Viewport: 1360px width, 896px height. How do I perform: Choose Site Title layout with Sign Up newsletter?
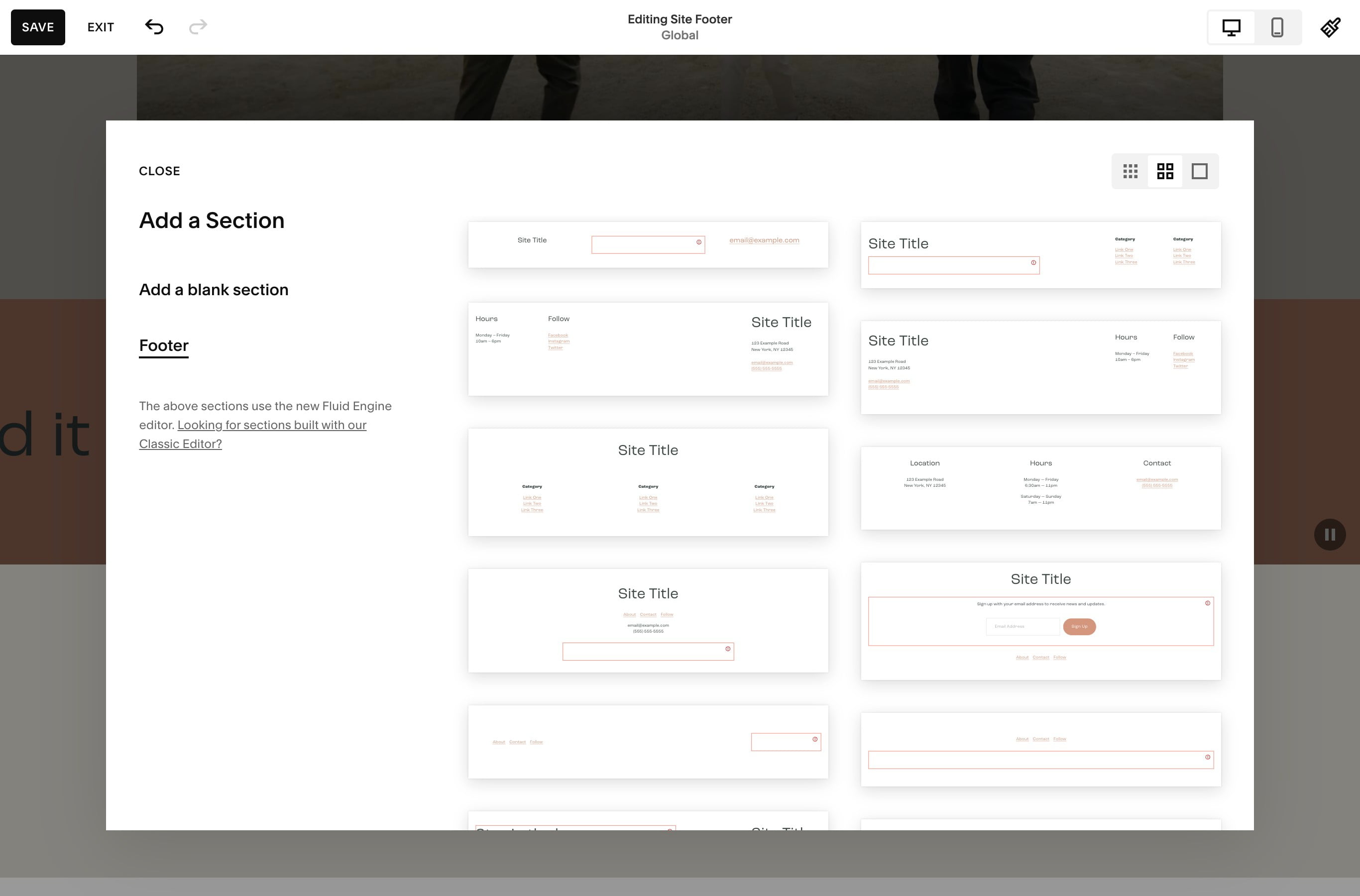point(1040,621)
